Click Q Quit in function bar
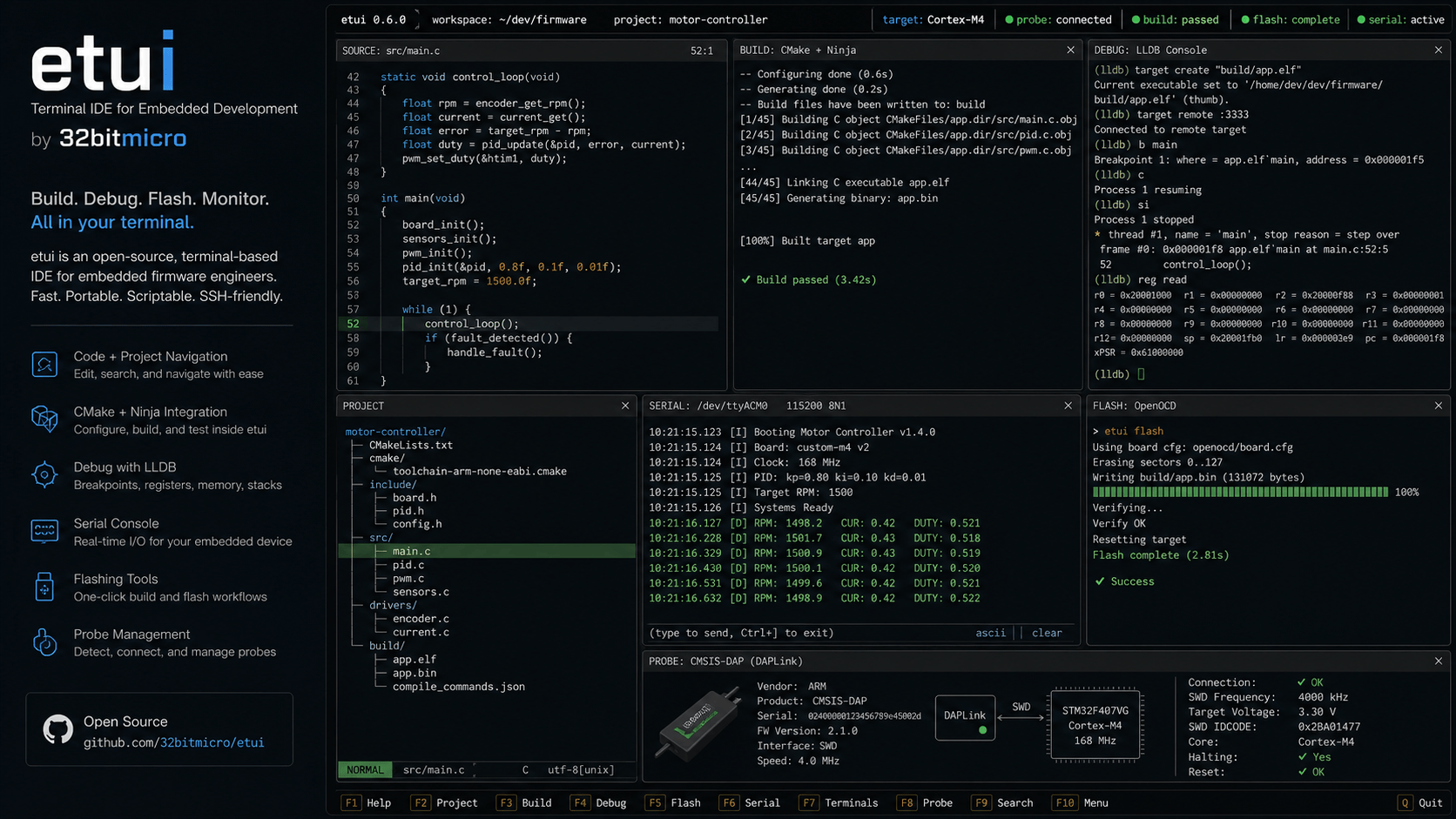Image resolution: width=1456 pixels, height=819 pixels. pos(1420,802)
